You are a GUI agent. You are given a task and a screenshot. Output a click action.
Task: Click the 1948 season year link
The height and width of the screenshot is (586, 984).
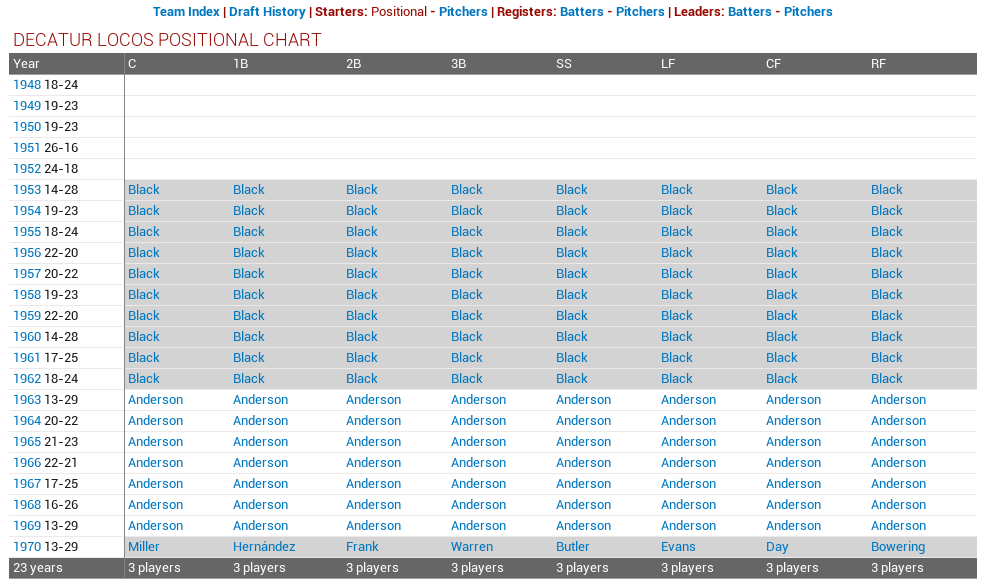click(x=27, y=85)
